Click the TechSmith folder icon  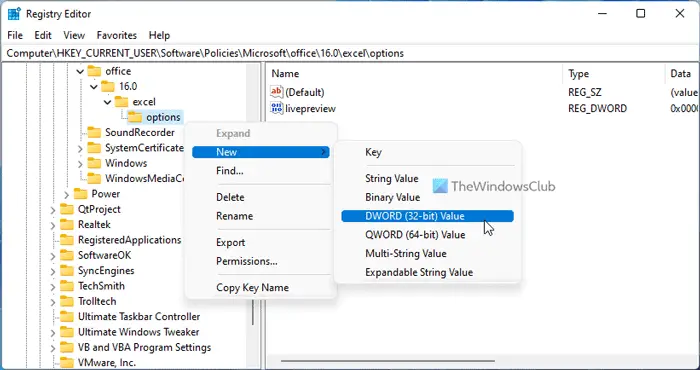67,286
